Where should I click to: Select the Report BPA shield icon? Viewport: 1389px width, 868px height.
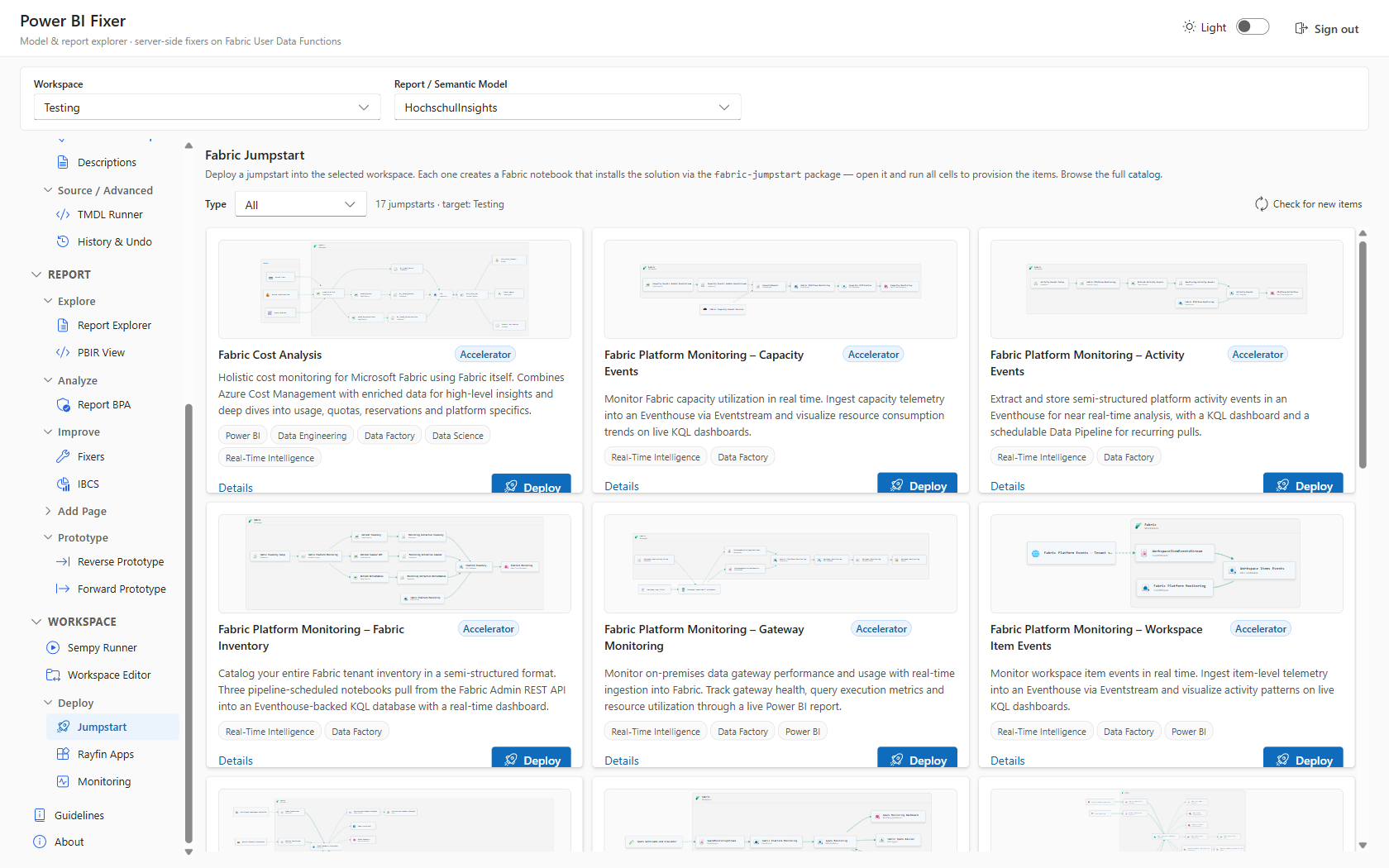pos(63,405)
